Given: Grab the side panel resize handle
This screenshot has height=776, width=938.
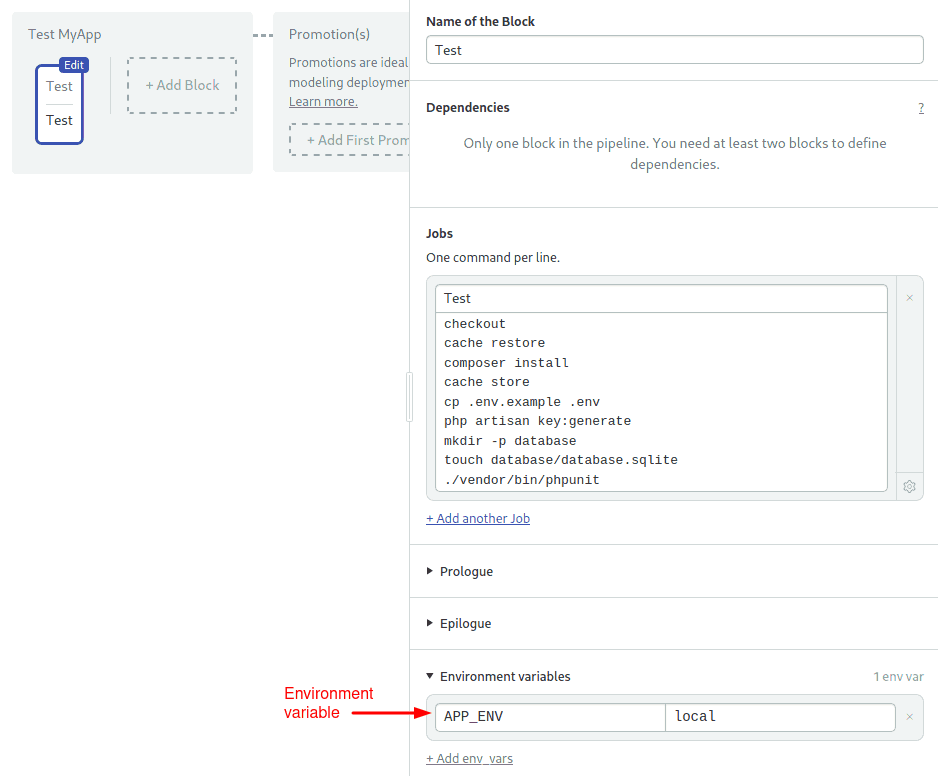Looking at the screenshot, I should pyautogui.click(x=409, y=397).
